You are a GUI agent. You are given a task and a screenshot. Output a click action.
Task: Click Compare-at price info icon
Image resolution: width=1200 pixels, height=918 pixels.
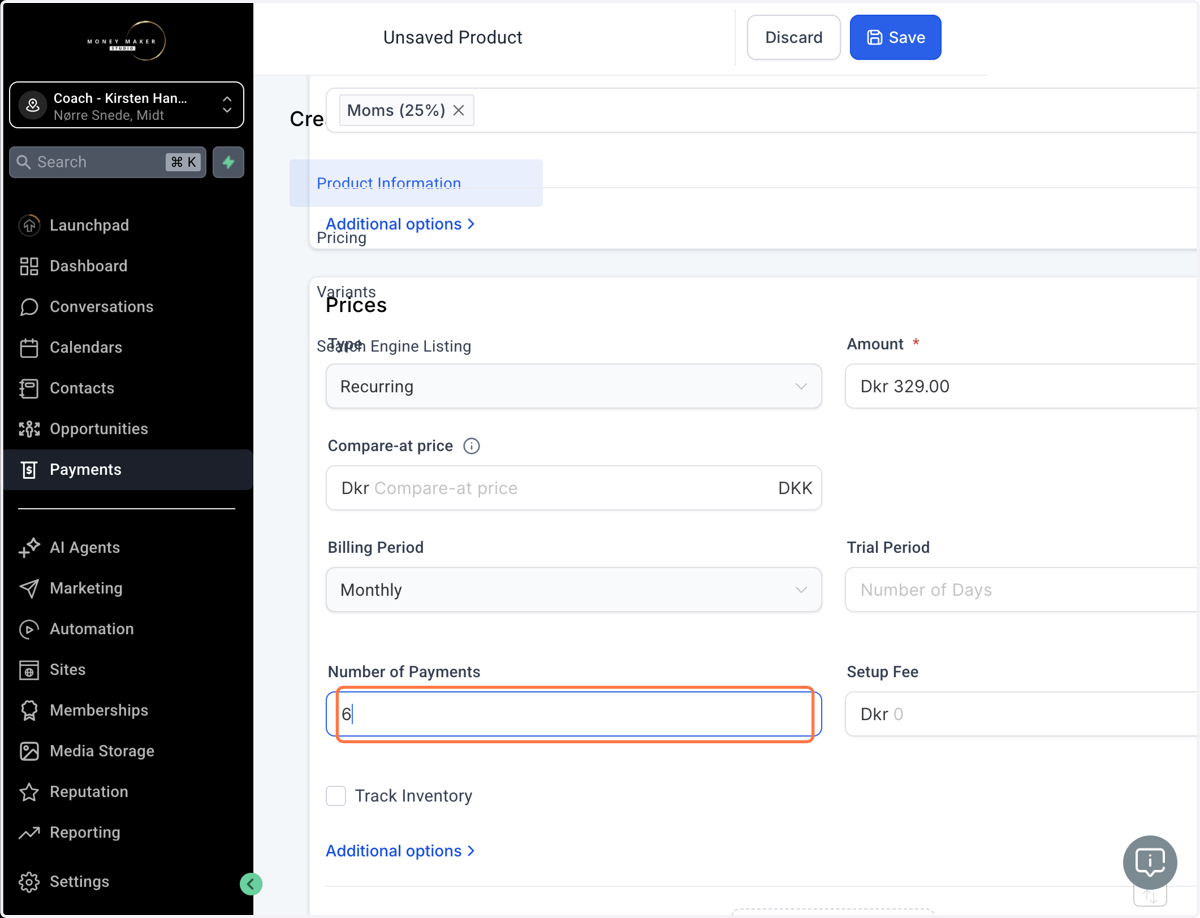pyautogui.click(x=472, y=446)
